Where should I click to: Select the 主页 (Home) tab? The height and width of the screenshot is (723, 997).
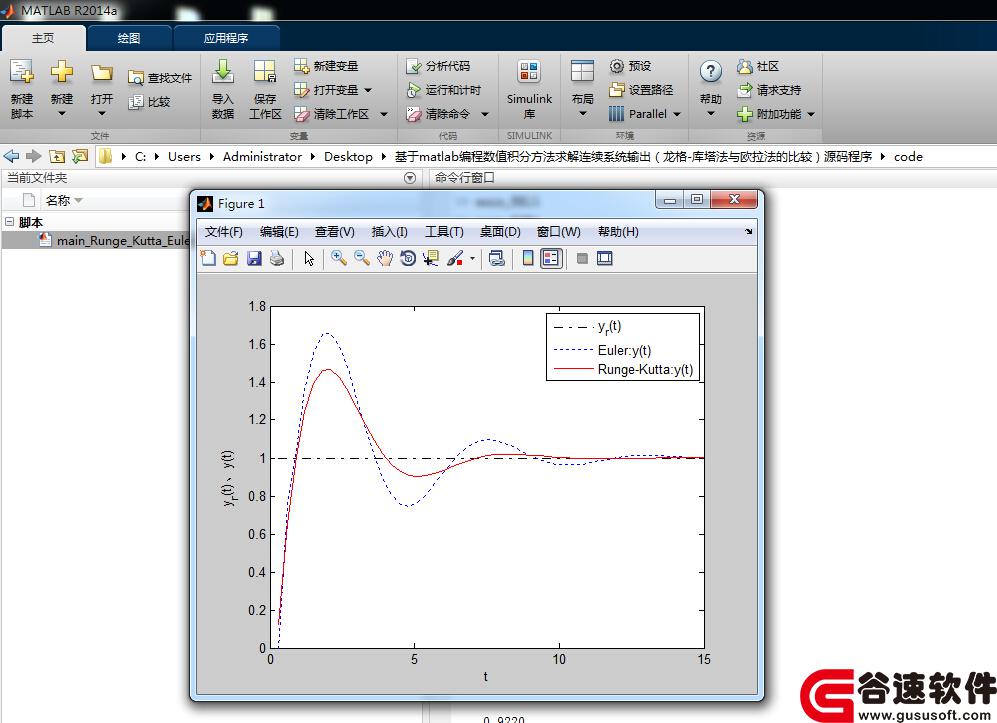(x=43, y=38)
